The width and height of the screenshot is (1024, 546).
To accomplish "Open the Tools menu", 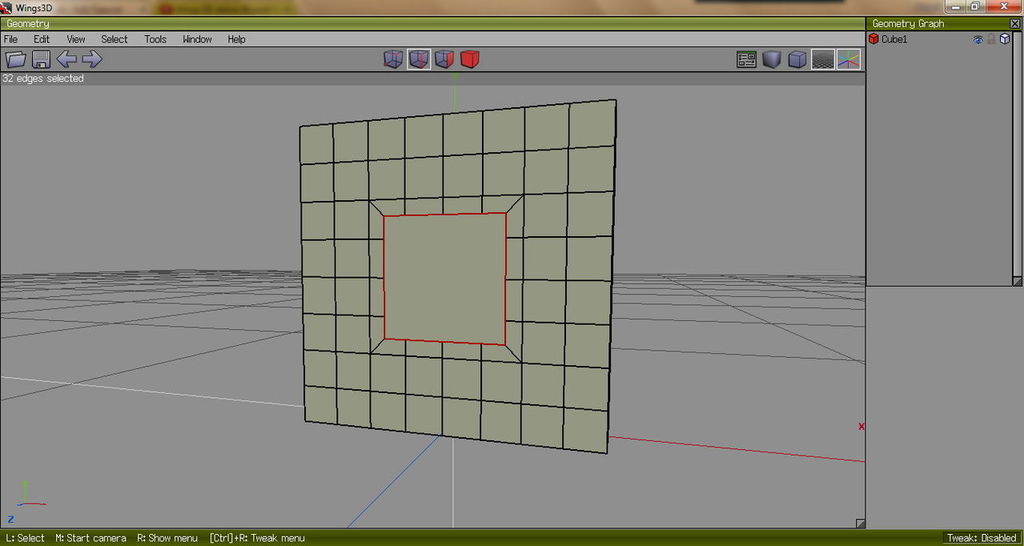I will coord(155,39).
